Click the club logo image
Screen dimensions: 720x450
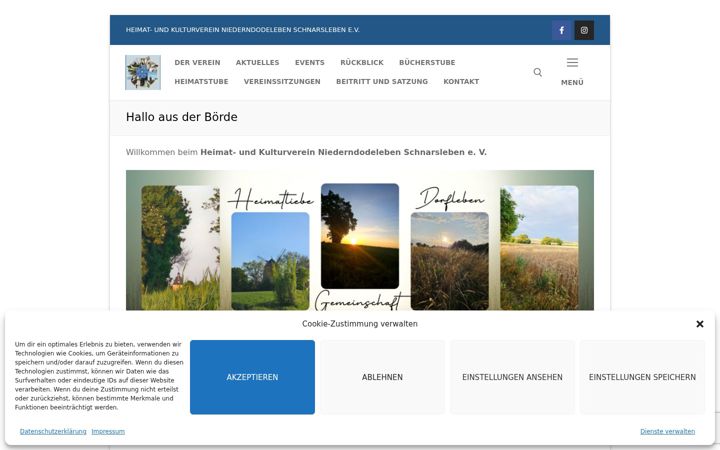pyautogui.click(x=143, y=72)
